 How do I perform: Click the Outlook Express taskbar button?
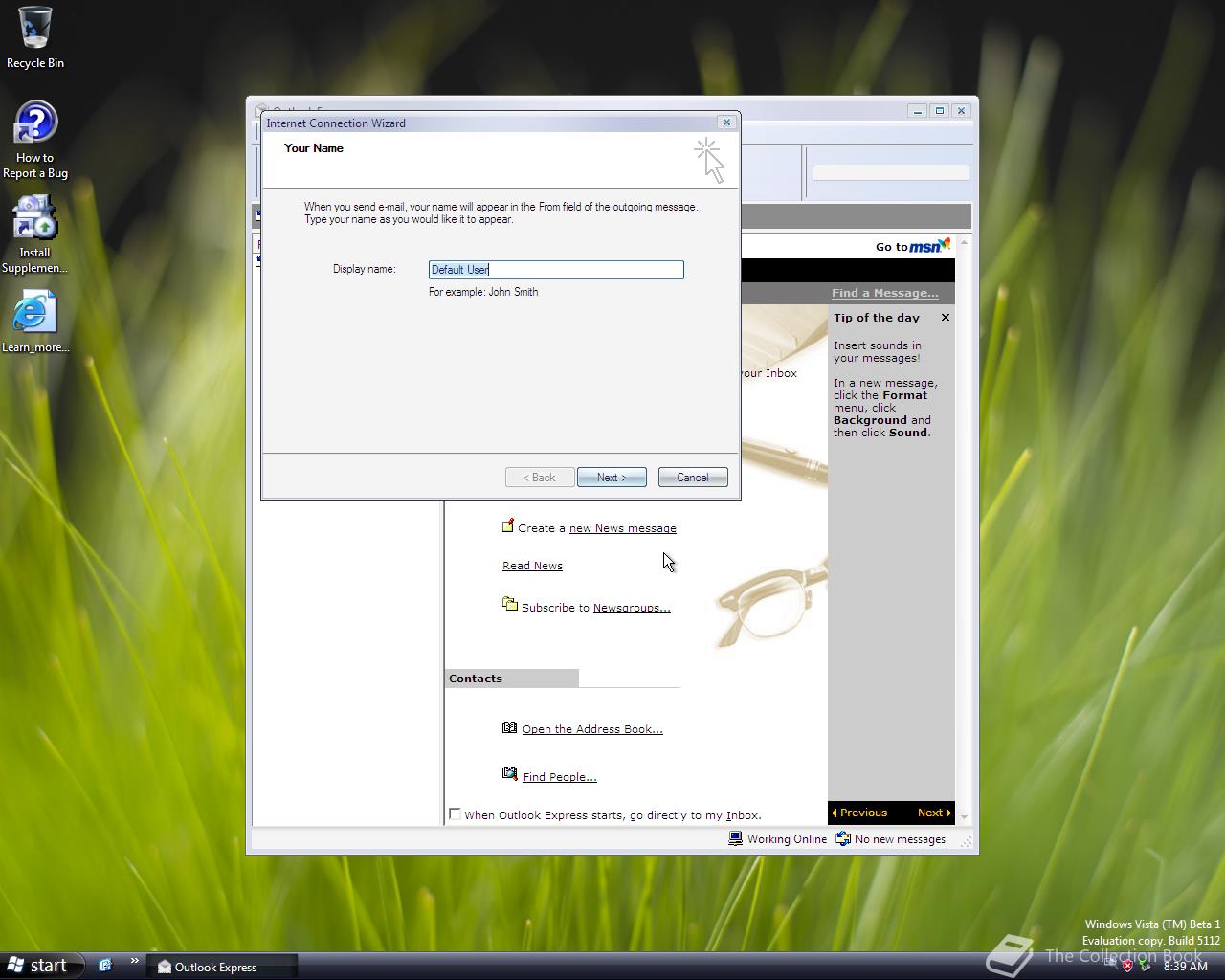point(222,967)
